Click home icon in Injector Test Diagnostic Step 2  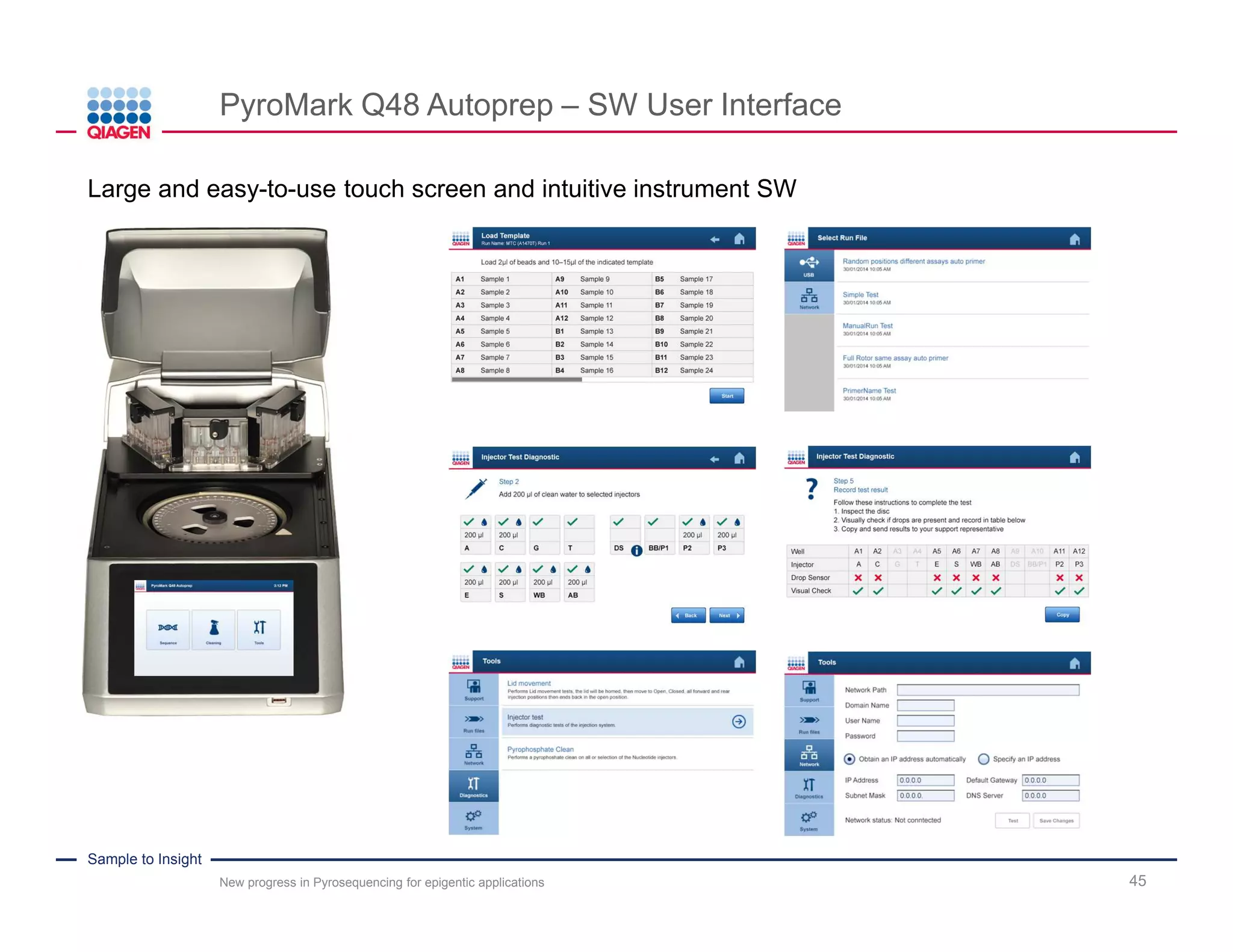pyautogui.click(x=739, y=459)
